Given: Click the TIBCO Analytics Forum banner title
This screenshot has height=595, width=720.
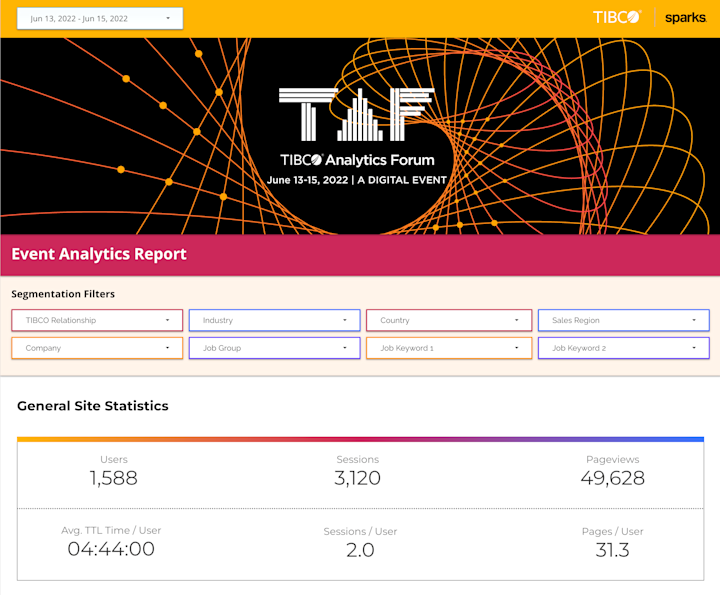Looking at the screenshot, I should 357,160.
